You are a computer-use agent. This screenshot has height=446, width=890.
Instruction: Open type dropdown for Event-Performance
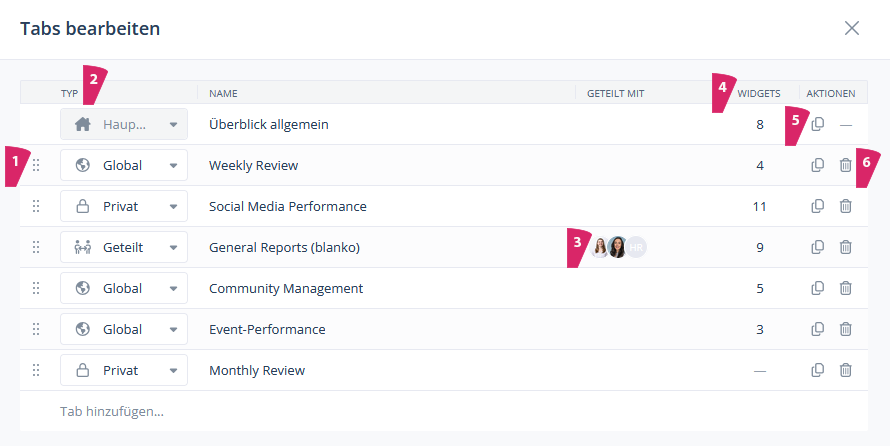pos(124,329)
